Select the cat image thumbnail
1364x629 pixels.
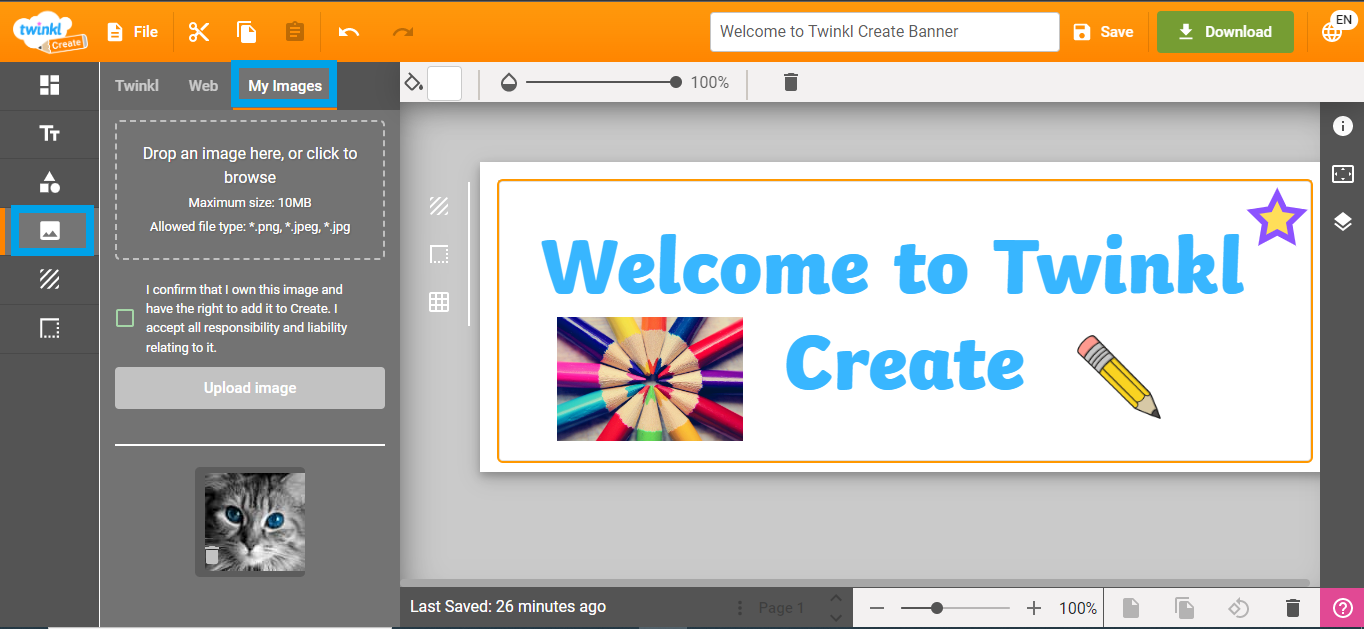coord(250,521)
